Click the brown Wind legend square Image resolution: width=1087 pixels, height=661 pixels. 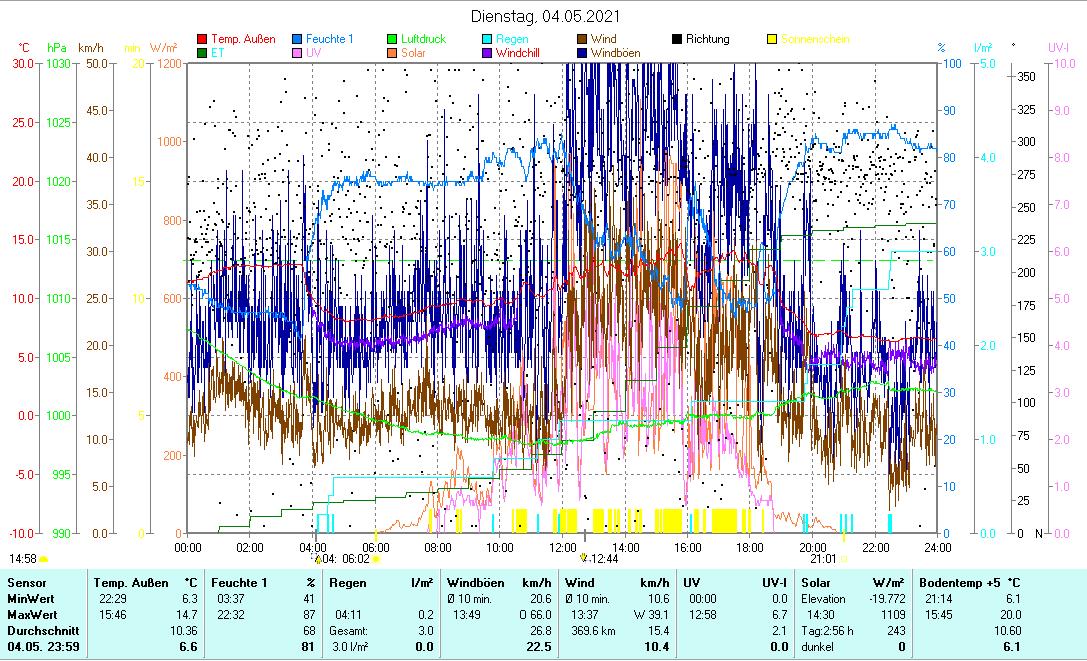coord(583,40)
